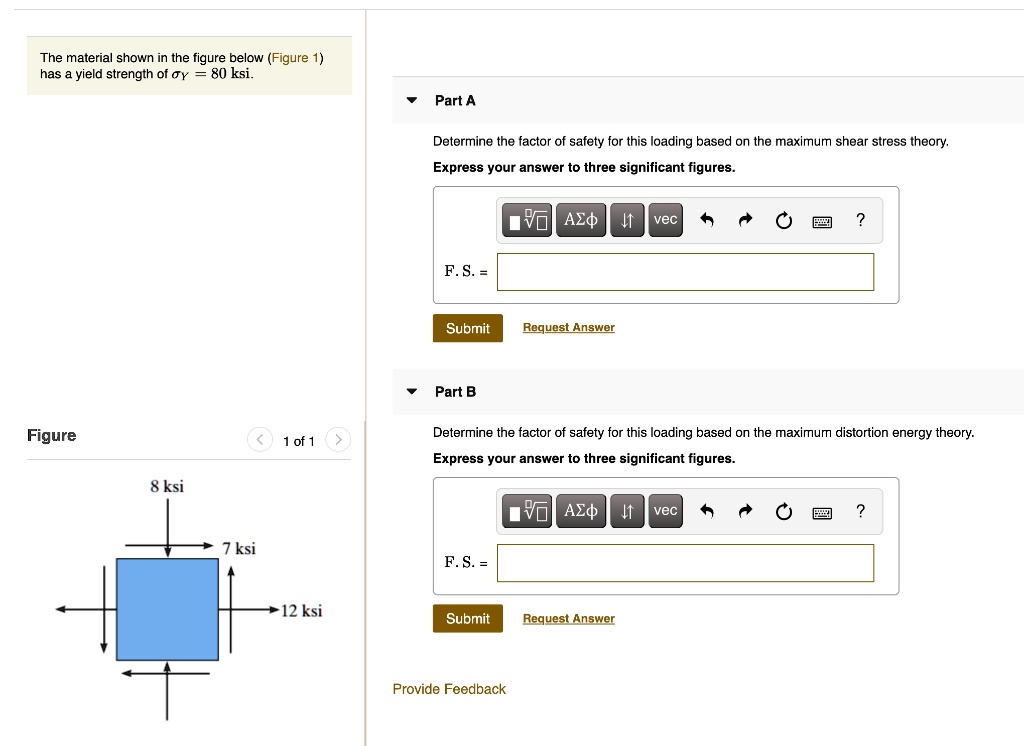Collapse the Part A section
This screenshot has width=1024, height=746.
(x=411, y=100)
